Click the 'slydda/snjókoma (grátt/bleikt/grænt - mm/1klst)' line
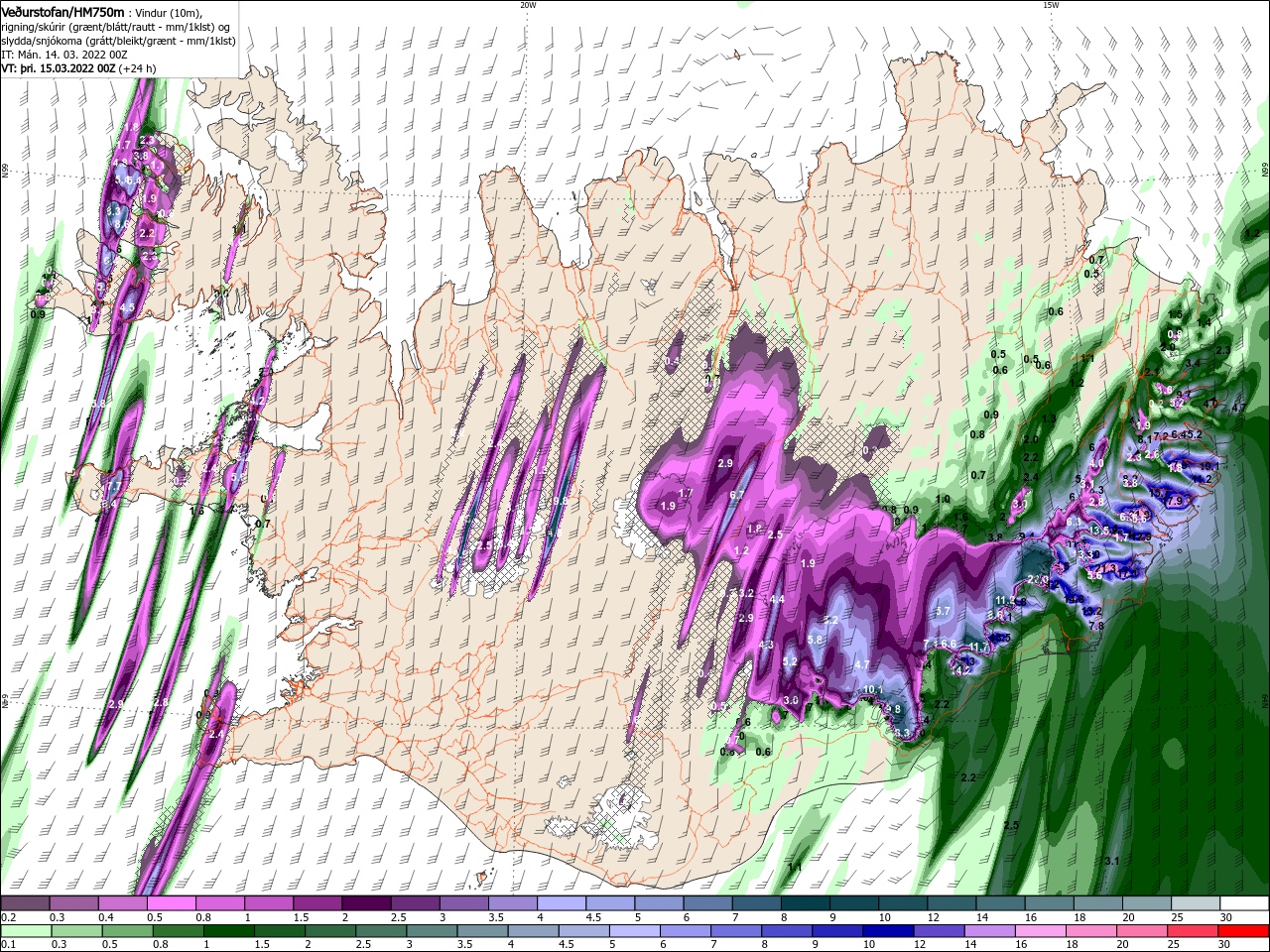The image size is (1270, 952). tap(118, 41)
